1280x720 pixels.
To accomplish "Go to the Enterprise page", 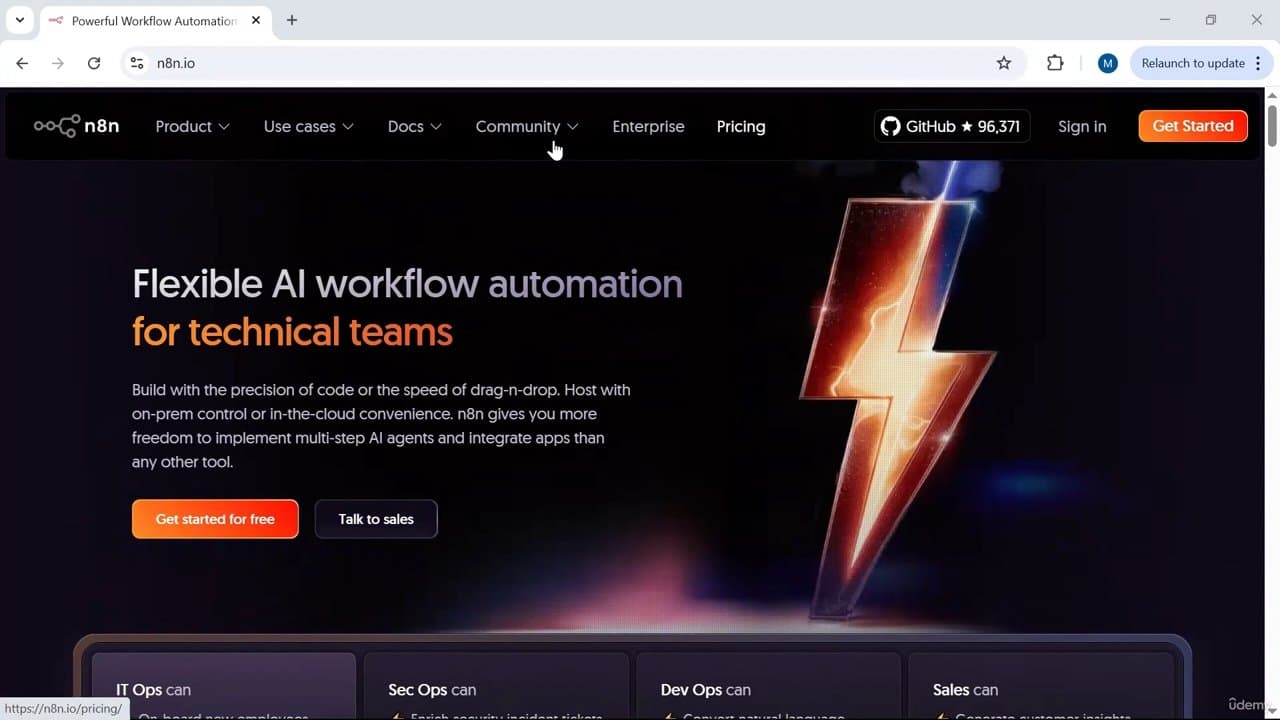I will [x=648, y=126].
